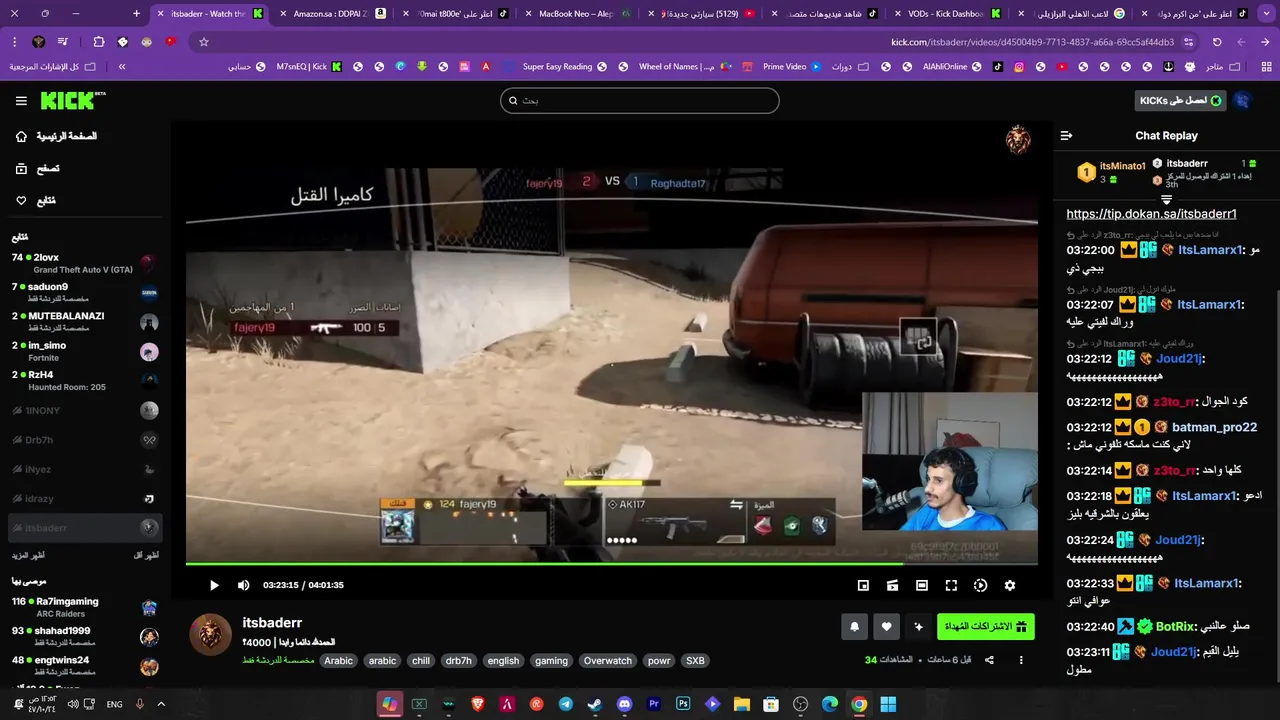
Task: Click the sparkle subscribe button
Action: [918, 627]
